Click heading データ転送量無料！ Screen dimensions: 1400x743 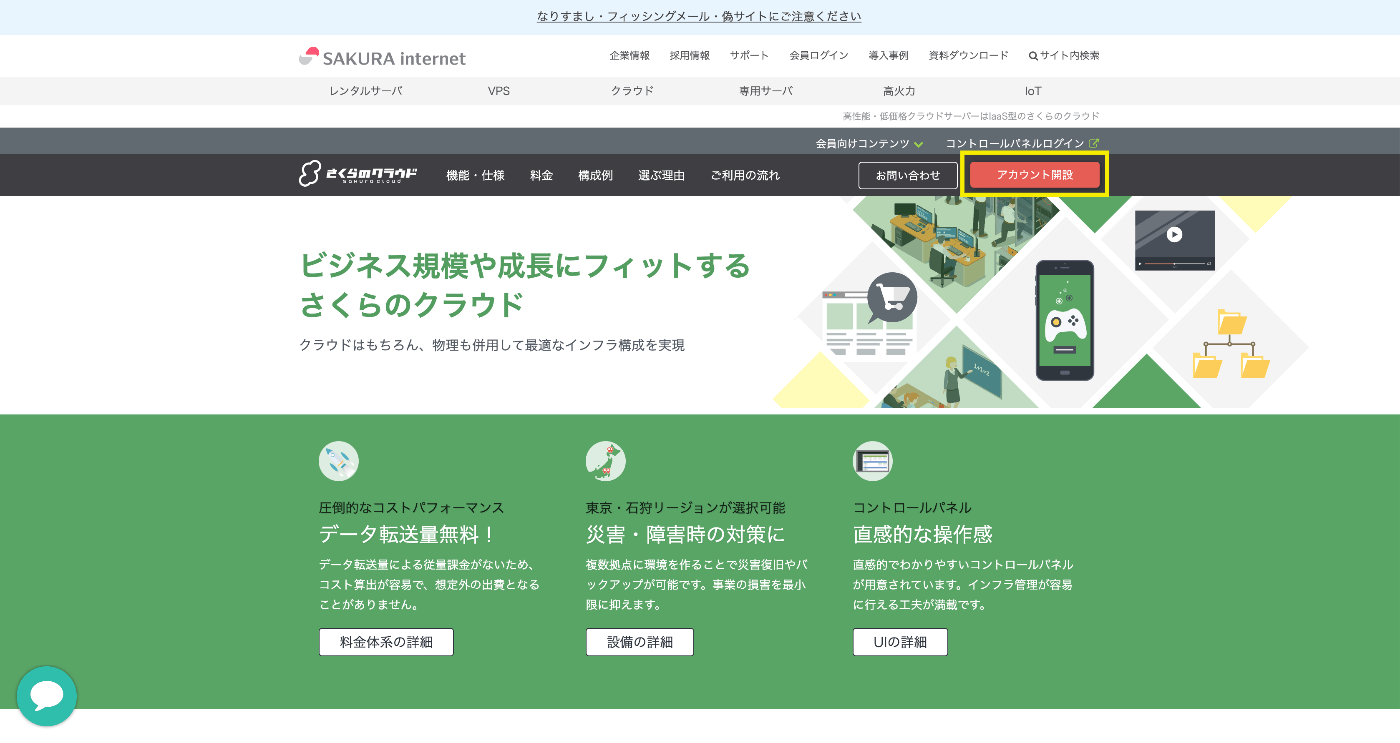click(407, 534)
